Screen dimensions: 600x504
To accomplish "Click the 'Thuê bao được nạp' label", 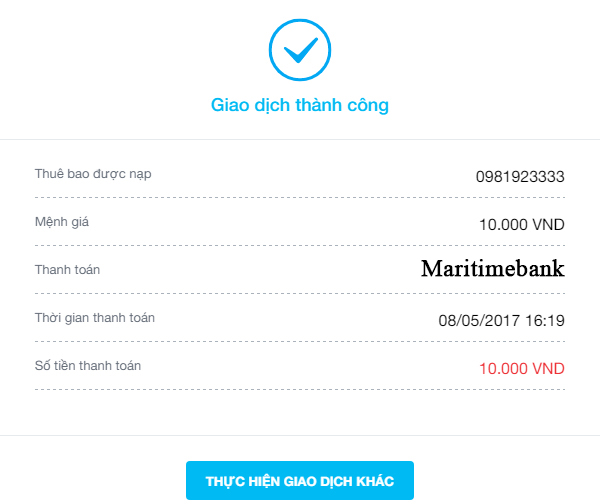I will pyautogui.click(x=93, y=174).
